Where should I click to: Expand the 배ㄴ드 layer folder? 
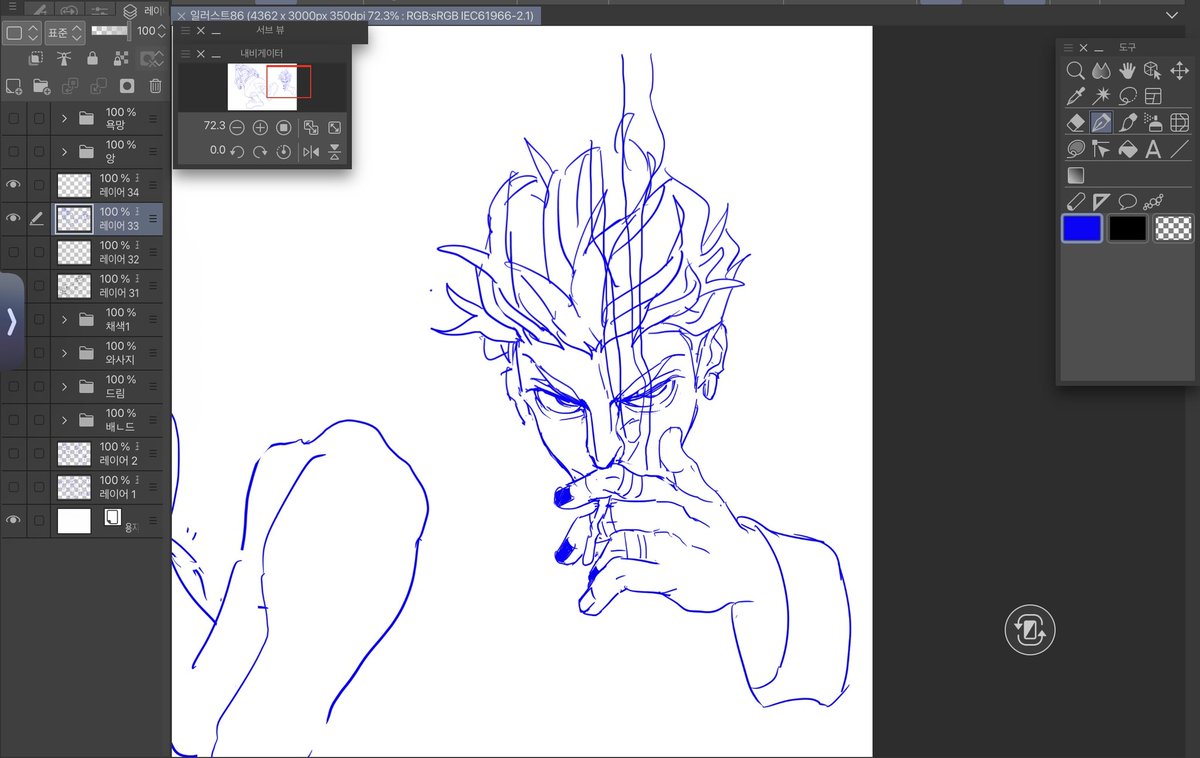(64, 420)
